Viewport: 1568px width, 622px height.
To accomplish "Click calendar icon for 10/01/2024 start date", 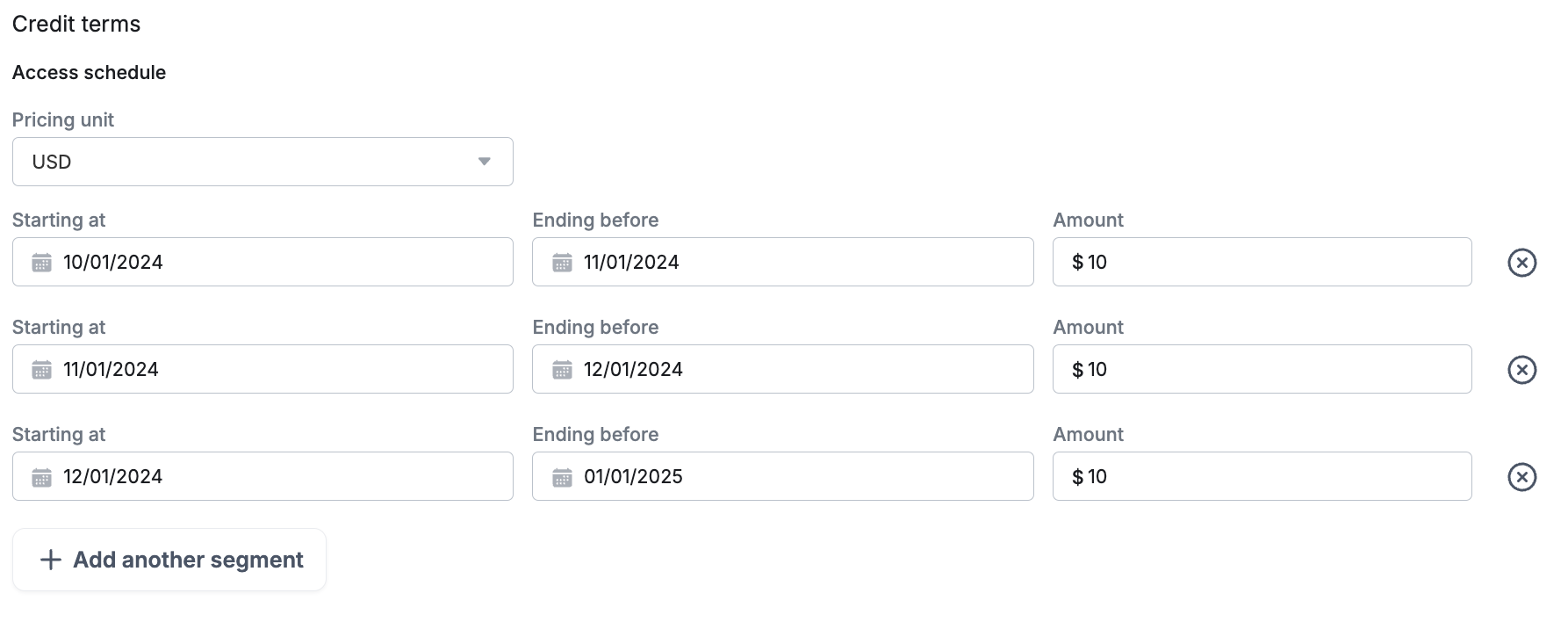I will pos(41,263).
